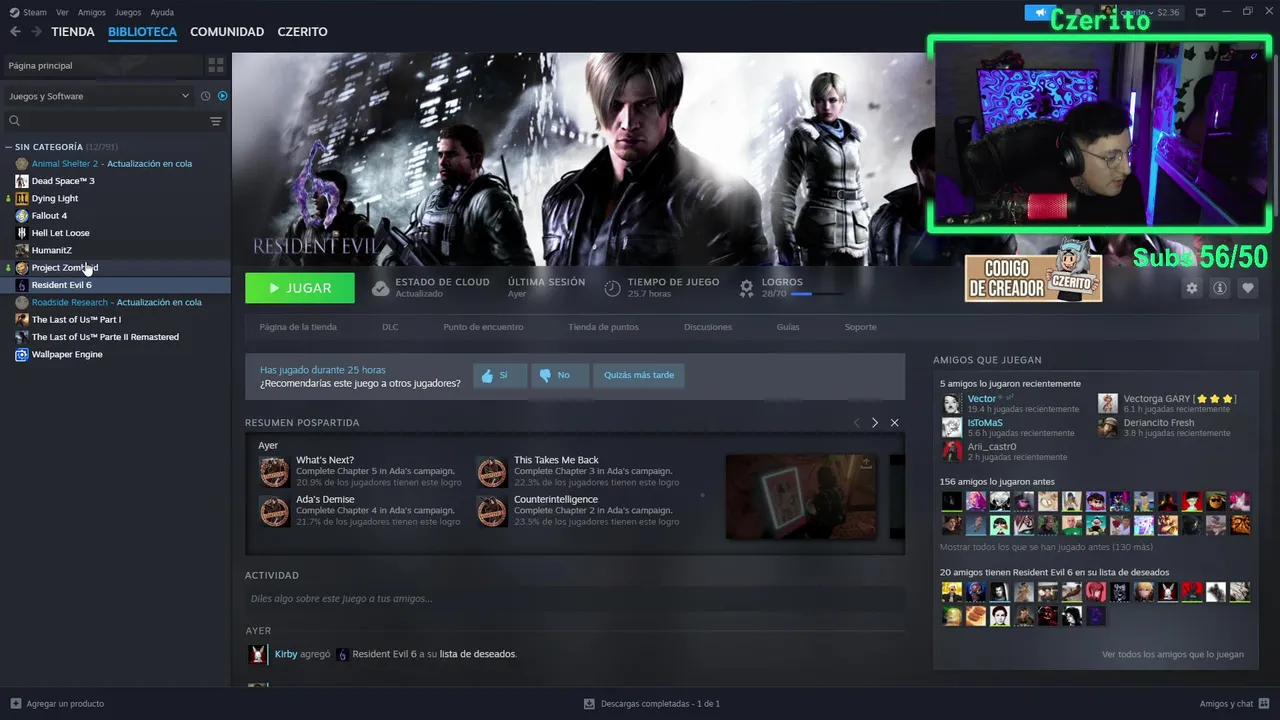The width and height of the screenshot is (1280, 720).
Task: Open the Guías tab
Action: [x=788, y=327]
